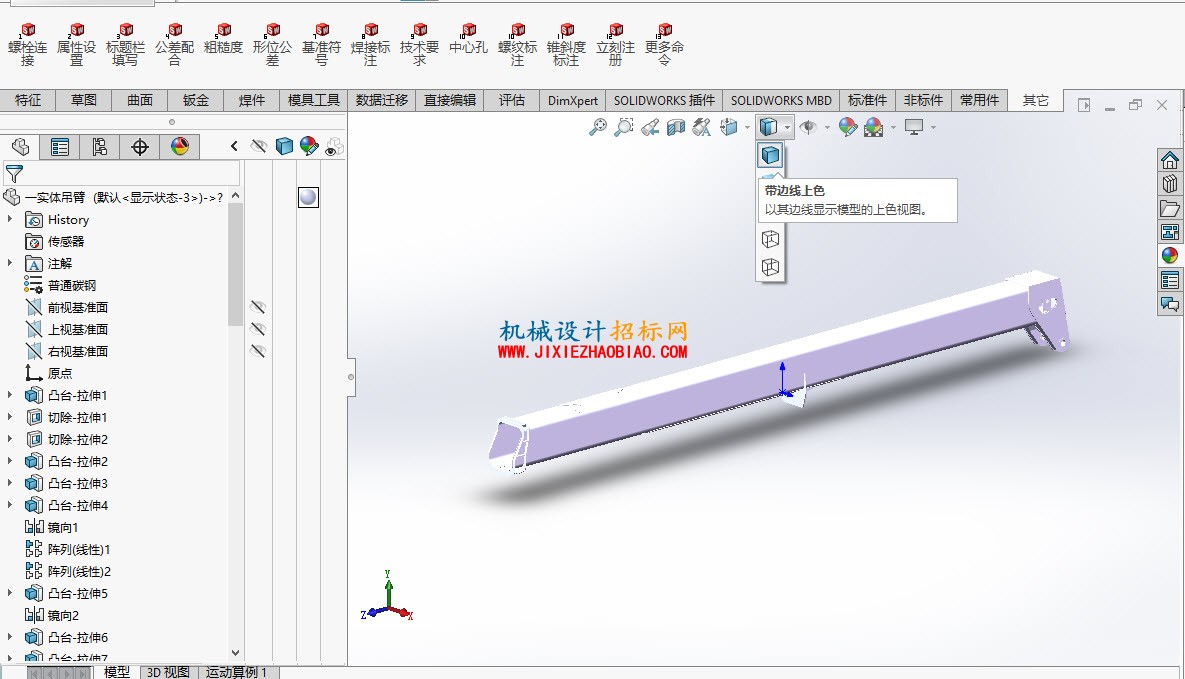The image size is (1185, 679).
Task: Select the Zoom to Area tool
Action: 623,127
